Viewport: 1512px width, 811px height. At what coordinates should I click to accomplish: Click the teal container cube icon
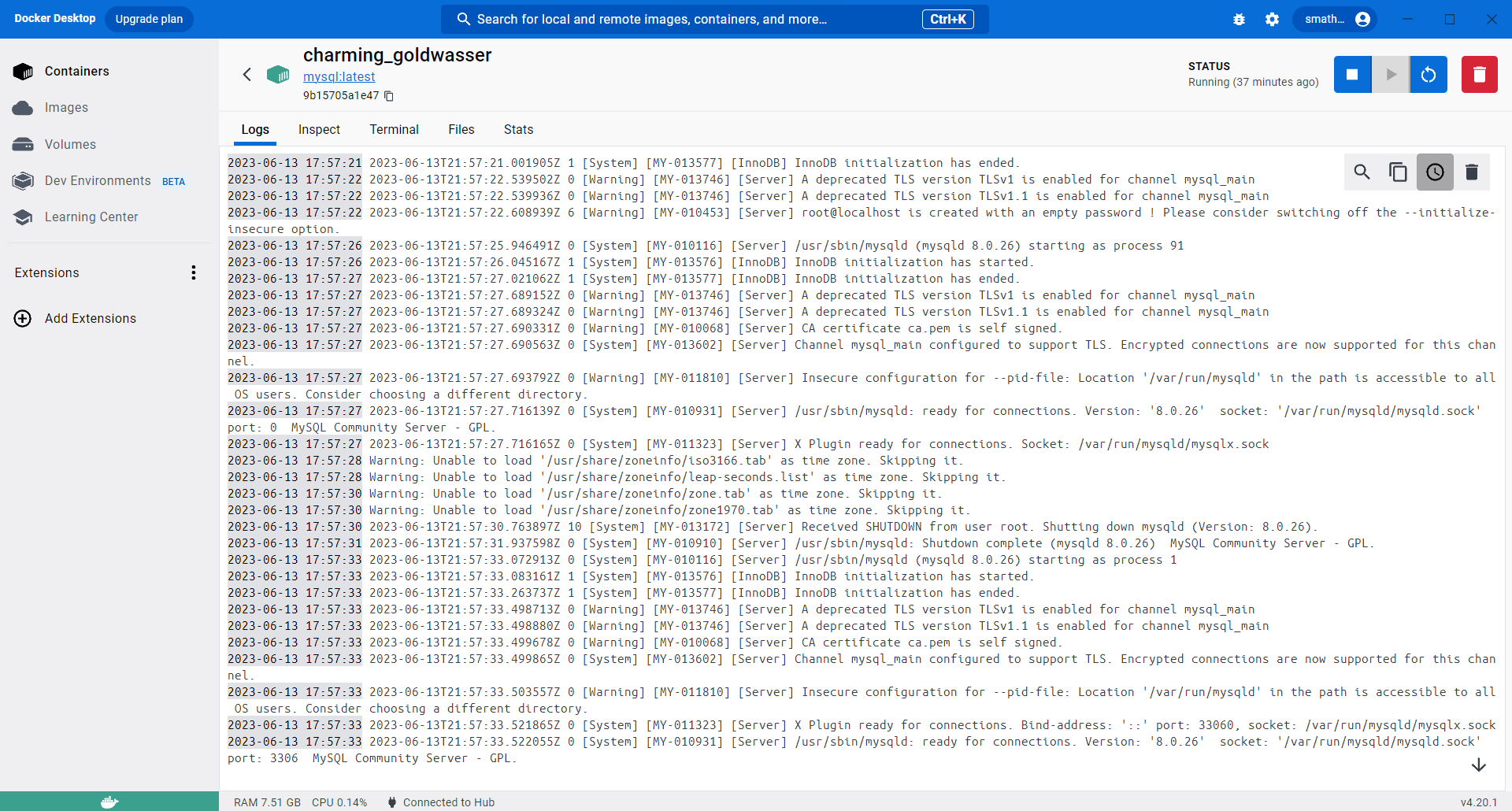(x=277, y=74)
